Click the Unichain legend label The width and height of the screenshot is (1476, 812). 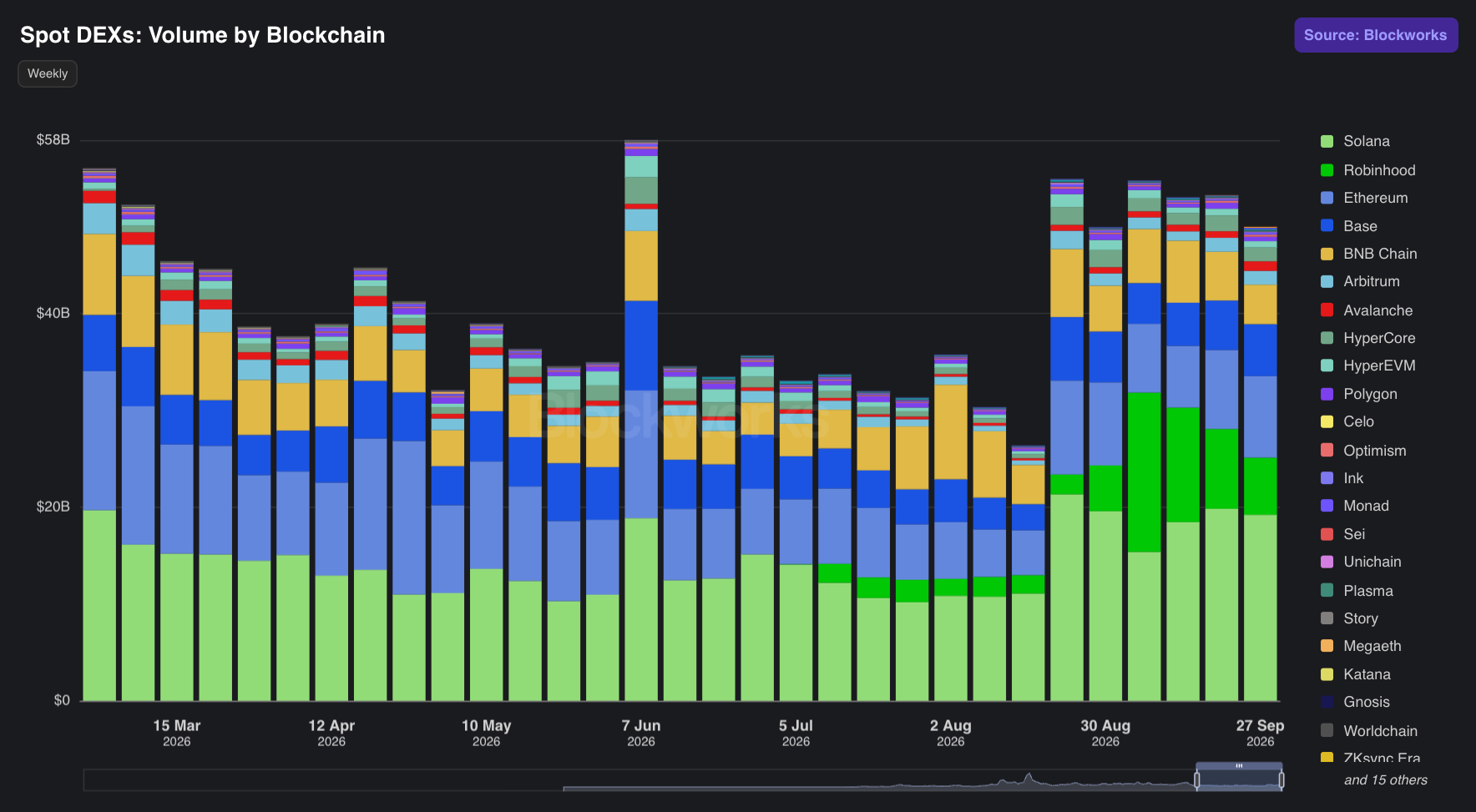tap(1372, 562)
